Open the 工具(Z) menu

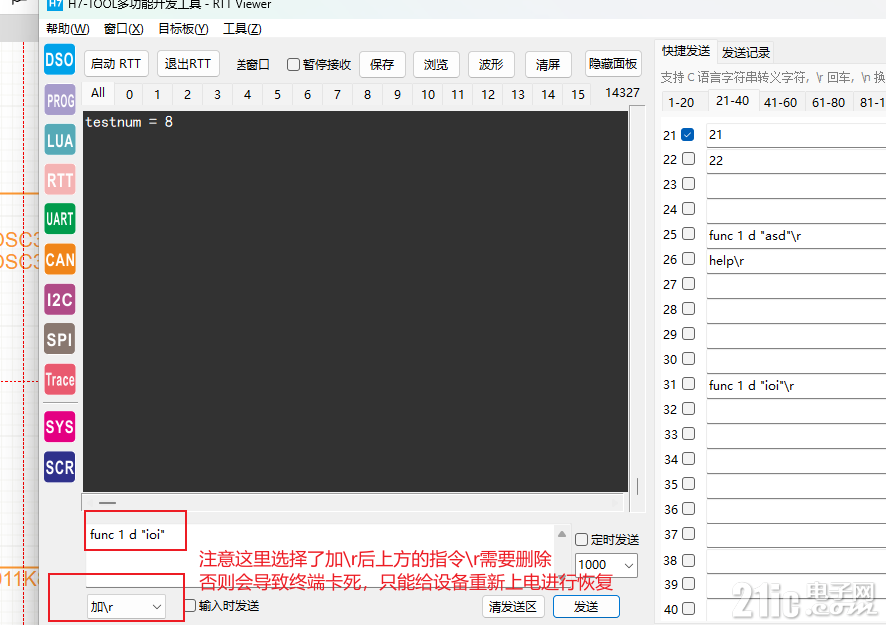[242, 29]
